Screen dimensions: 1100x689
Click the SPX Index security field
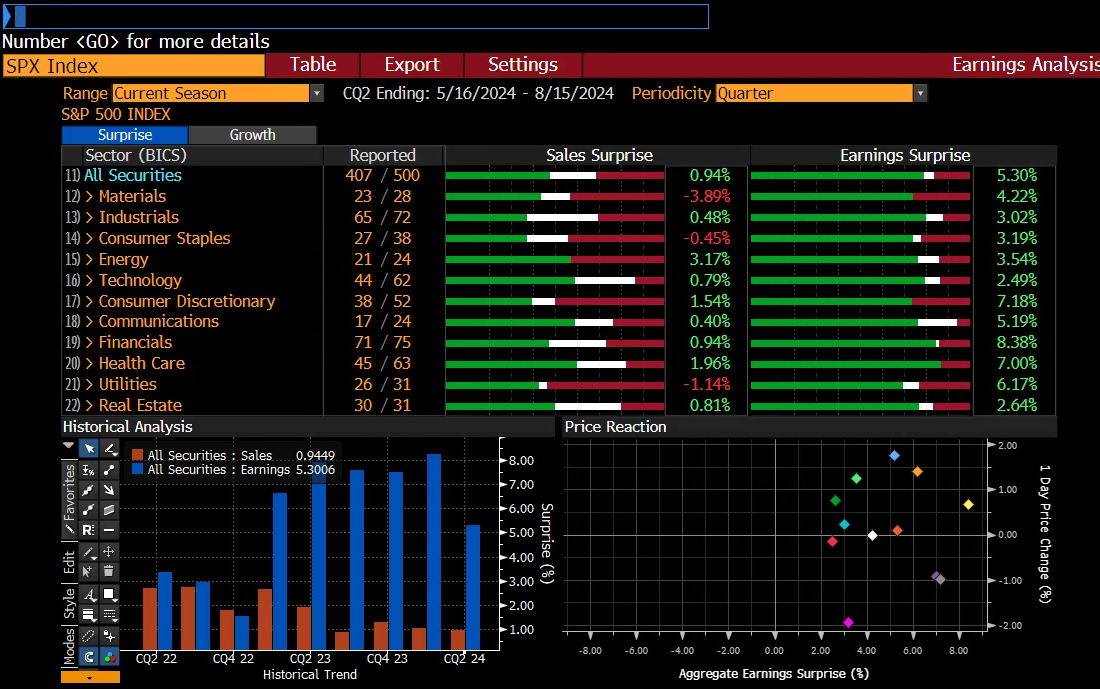coord(134,66)
